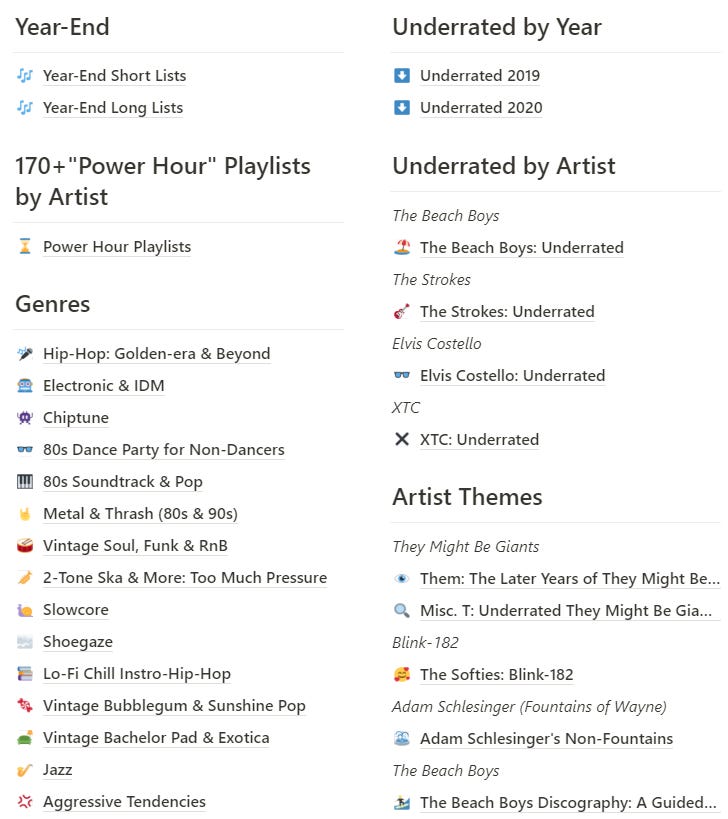
Task: Open Hip-Hop: Golden-era & Beyond
Action: click(x=157, y=354)
